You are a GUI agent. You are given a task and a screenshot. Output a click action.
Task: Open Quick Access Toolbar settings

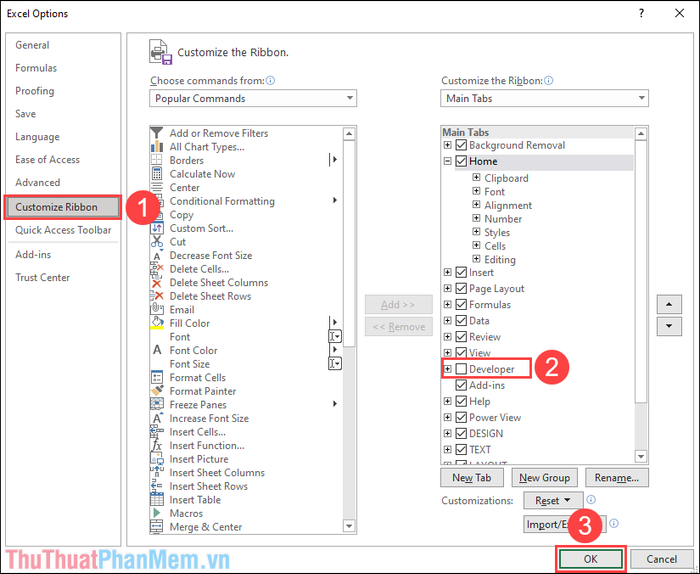63,230
